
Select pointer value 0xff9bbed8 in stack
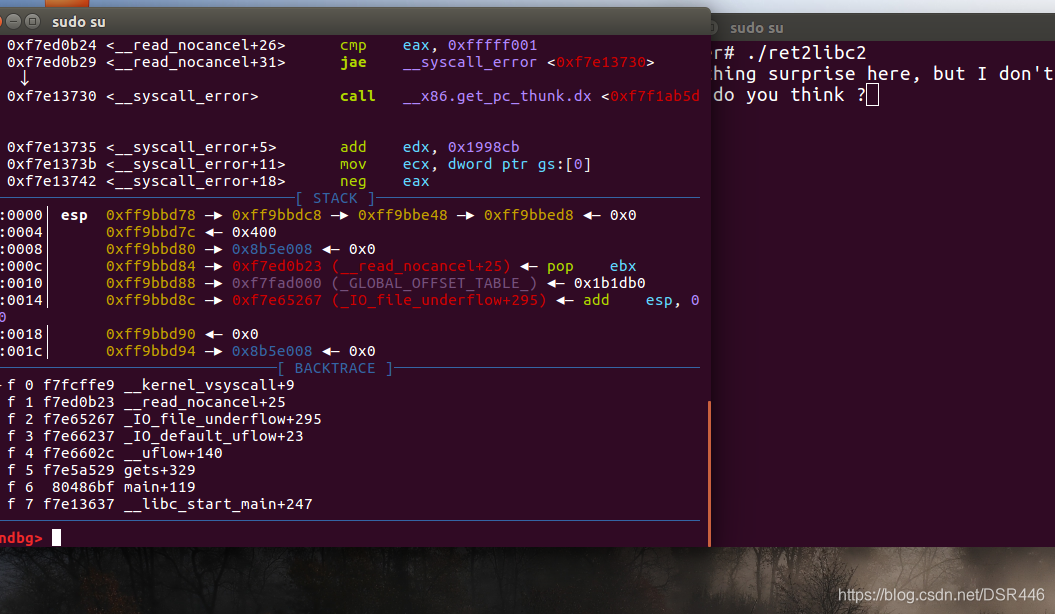[529, 215]
